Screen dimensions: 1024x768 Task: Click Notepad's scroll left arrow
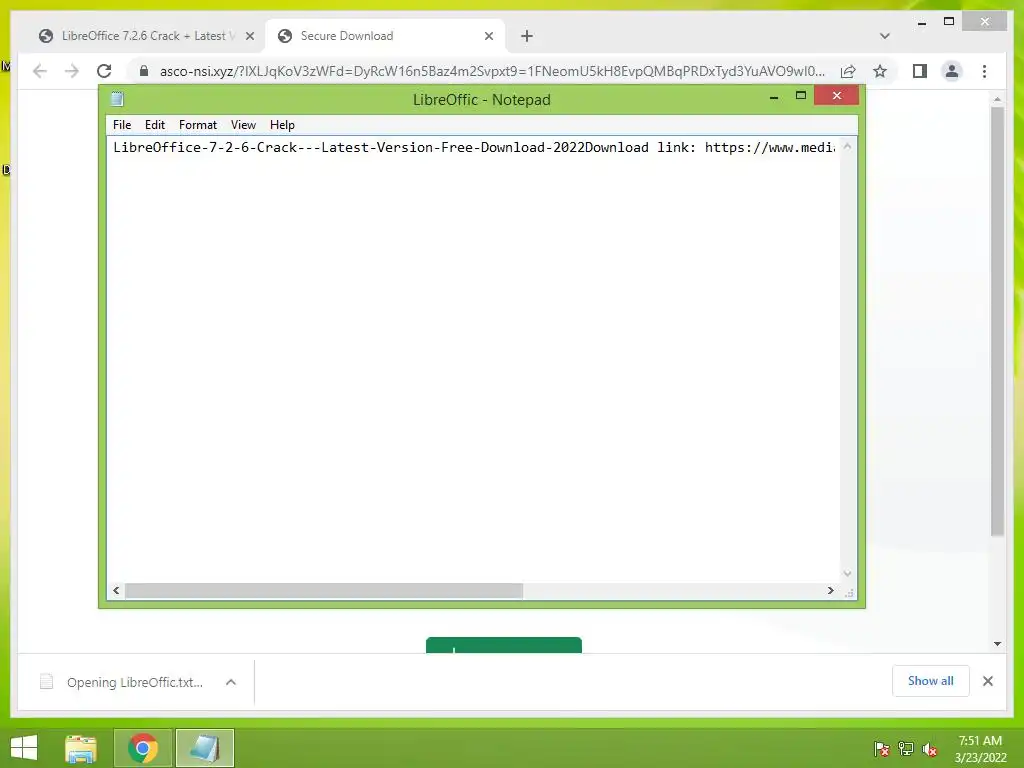116,590
